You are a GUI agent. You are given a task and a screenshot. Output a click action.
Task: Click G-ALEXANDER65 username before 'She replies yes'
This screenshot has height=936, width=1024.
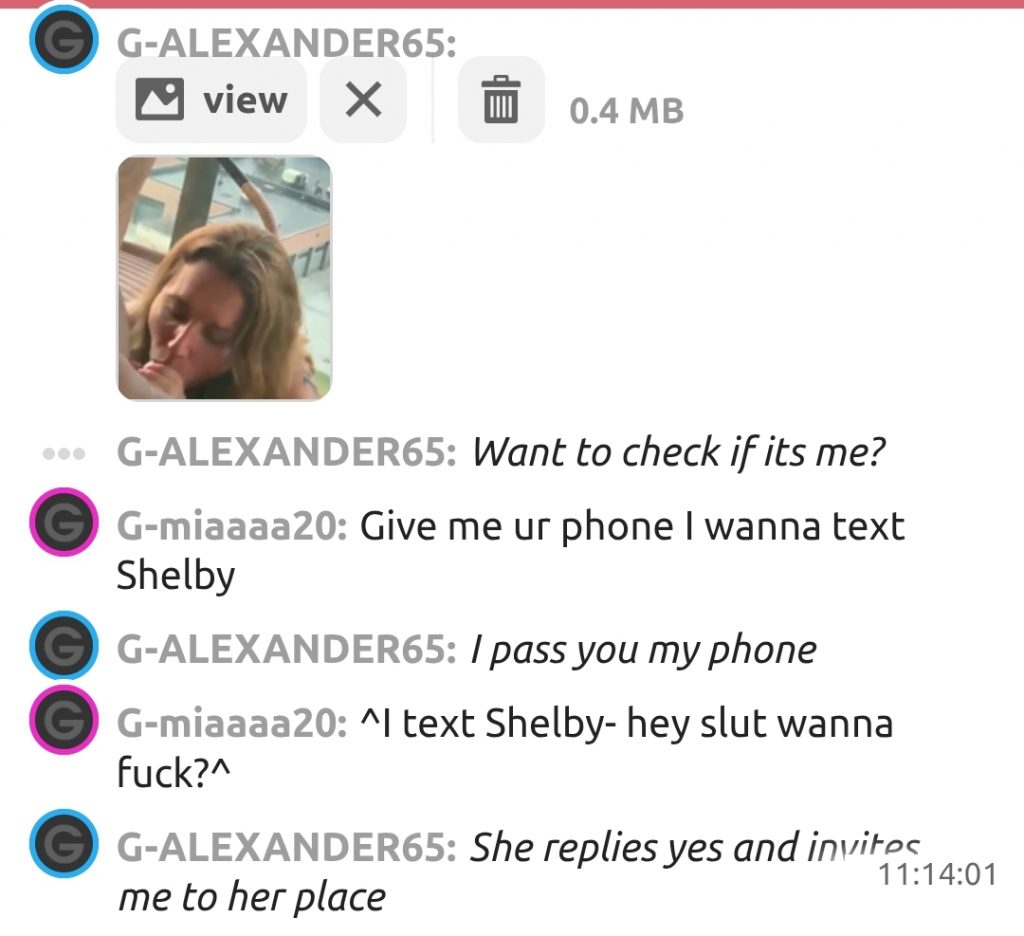286,847
